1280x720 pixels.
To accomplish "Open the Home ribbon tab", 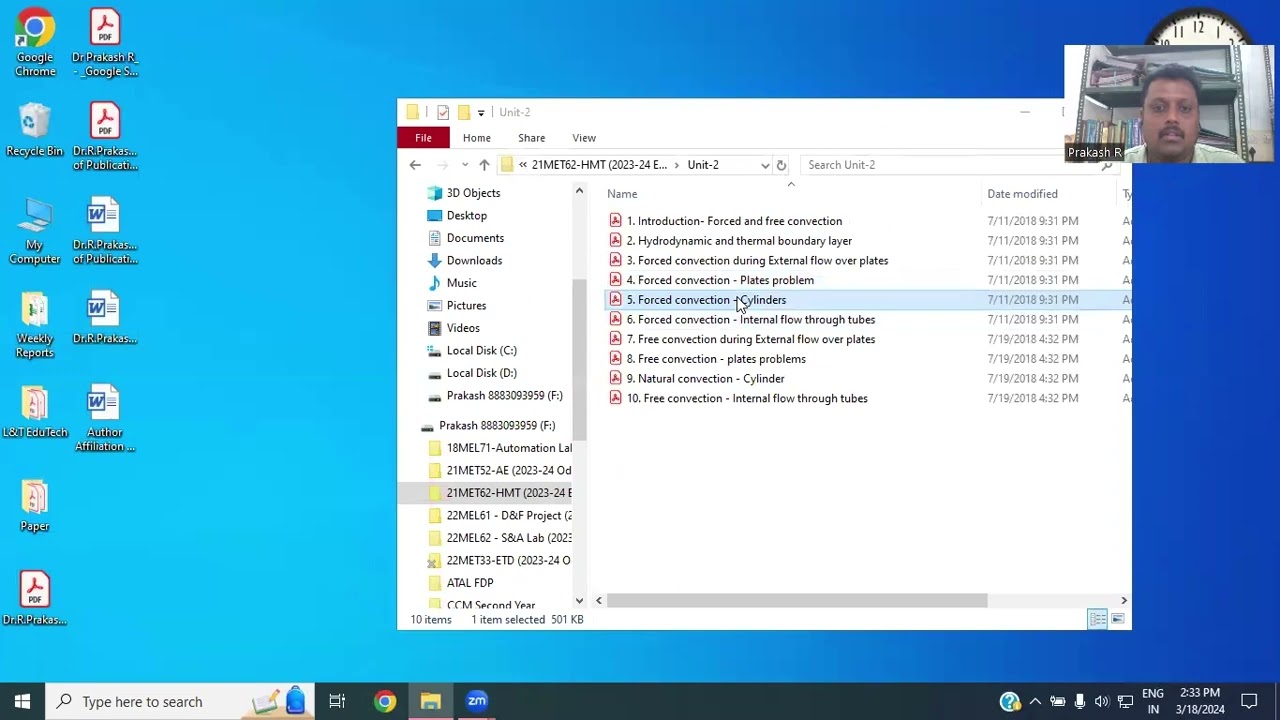I will click(477, 138).
